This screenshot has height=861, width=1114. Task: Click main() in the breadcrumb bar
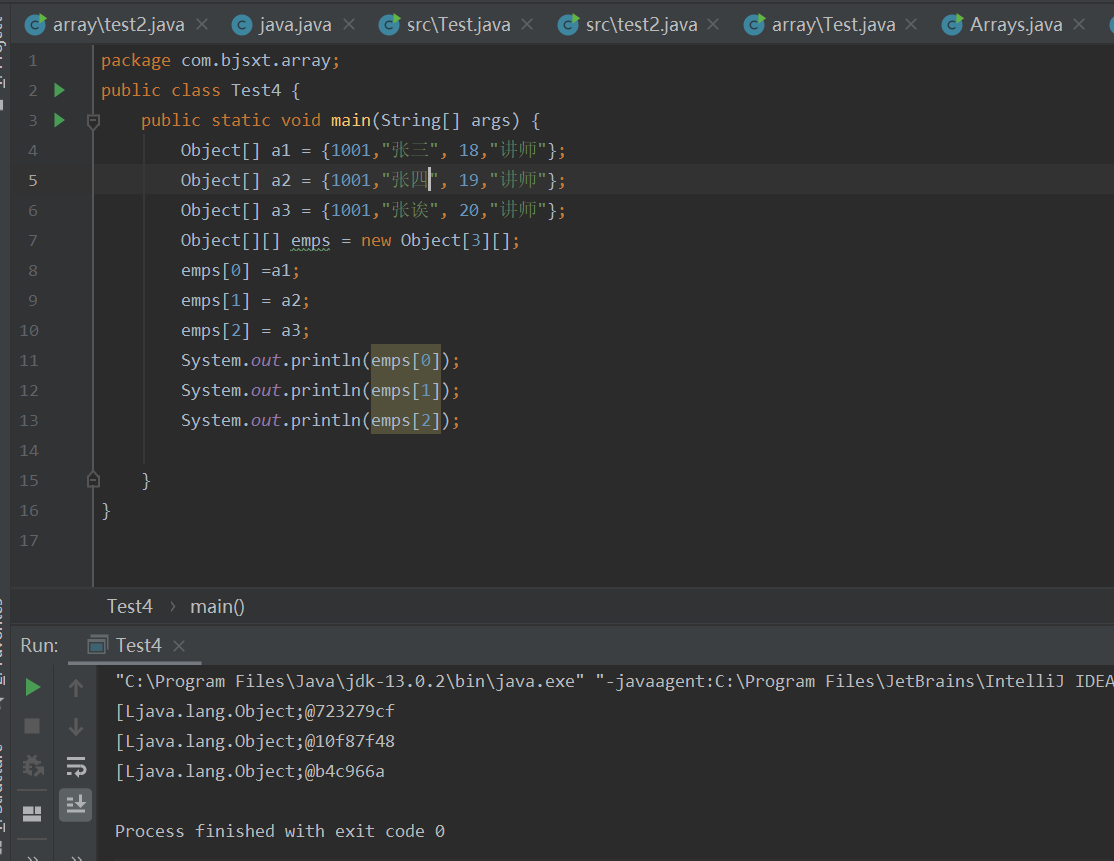pos(217,607)
